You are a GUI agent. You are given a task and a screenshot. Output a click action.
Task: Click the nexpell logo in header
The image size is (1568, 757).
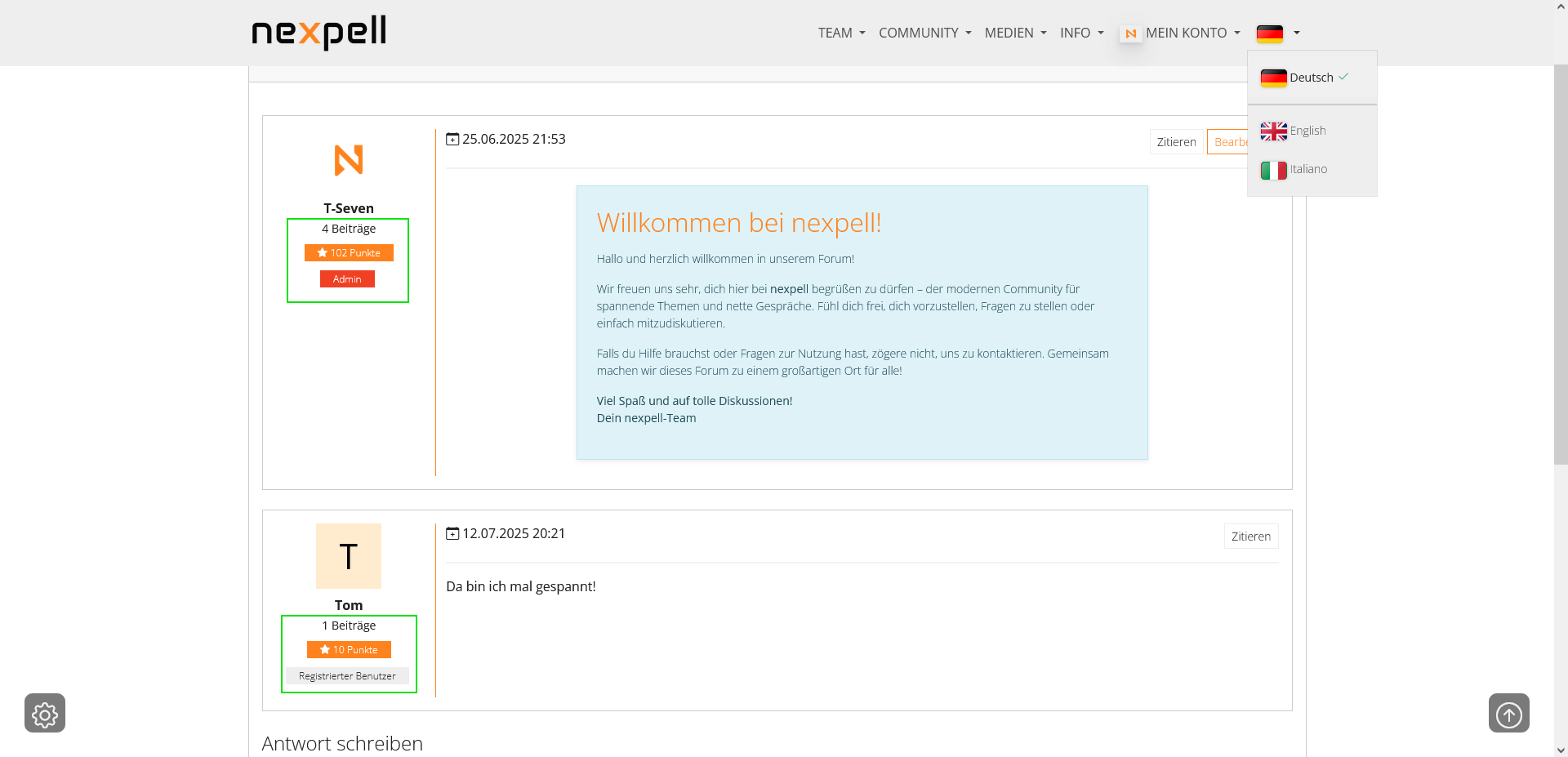(x=318, y=33)
